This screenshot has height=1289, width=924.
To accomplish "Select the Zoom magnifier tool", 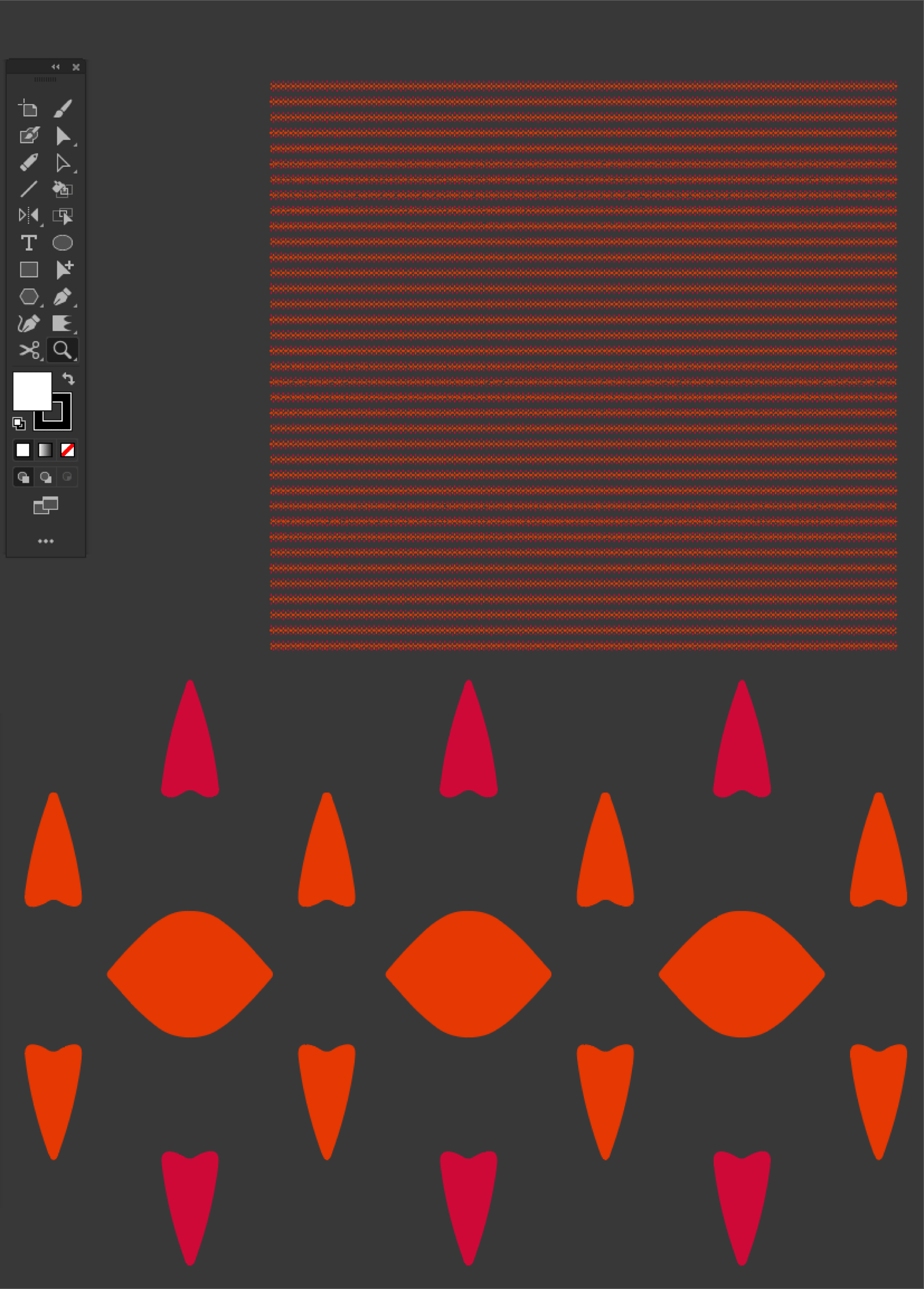I will pyautogui.click(x=62, y=350).
